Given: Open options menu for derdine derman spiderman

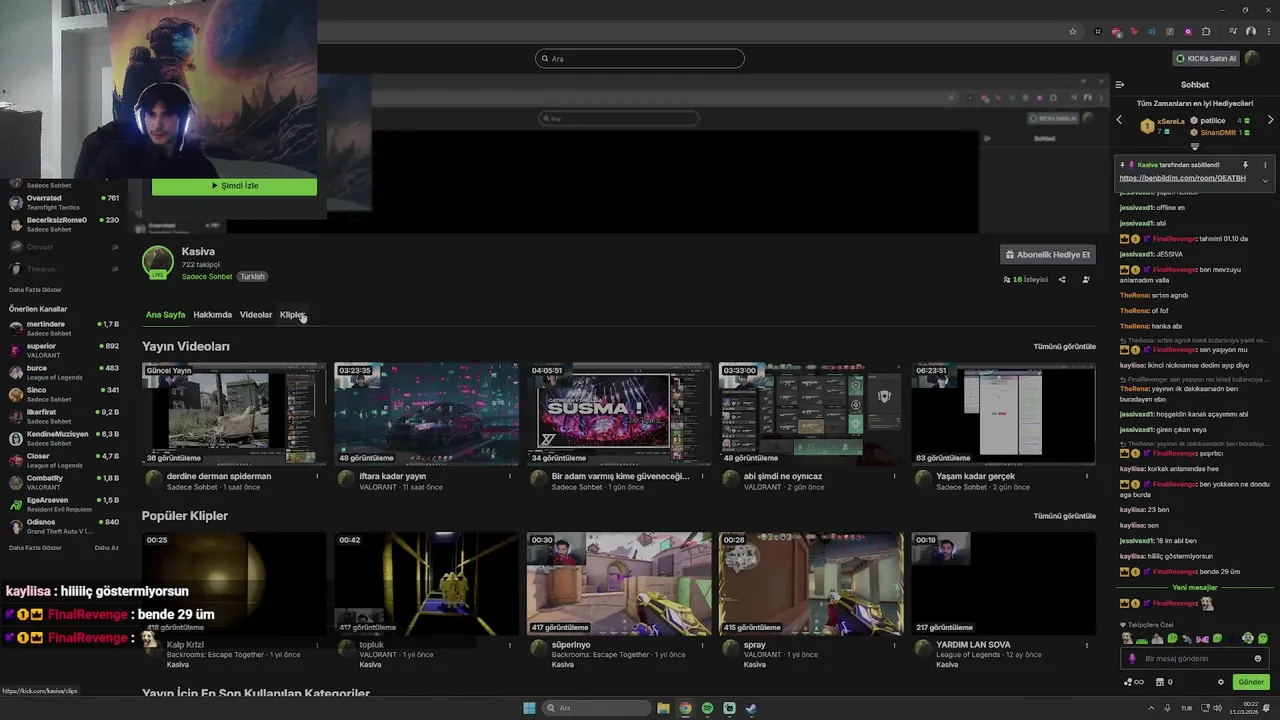Looking at the screenshot, I should tap(318, 476).
